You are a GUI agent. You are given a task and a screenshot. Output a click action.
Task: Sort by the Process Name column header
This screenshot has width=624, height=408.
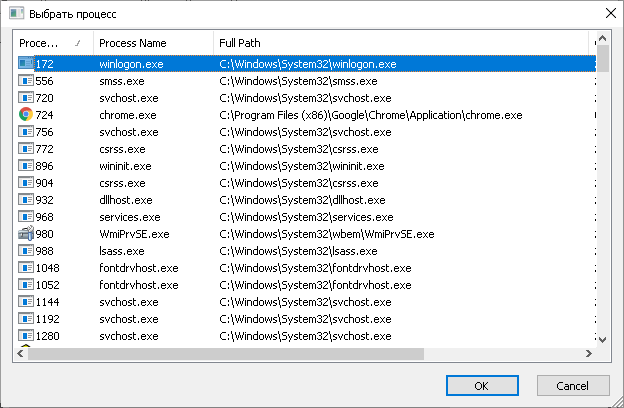pos(153,43)
